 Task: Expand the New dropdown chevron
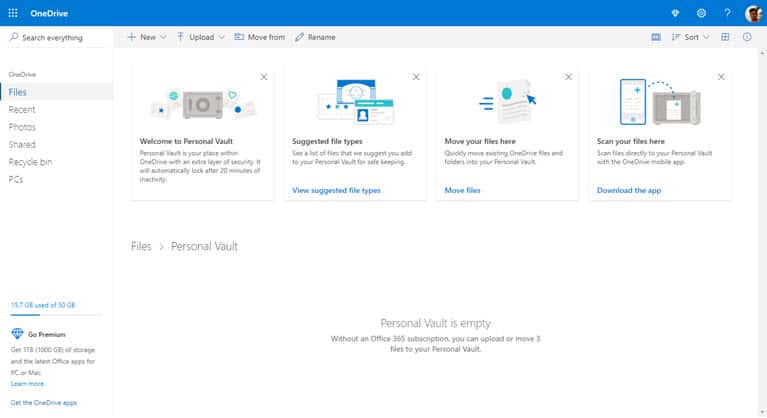click(163, 37)
